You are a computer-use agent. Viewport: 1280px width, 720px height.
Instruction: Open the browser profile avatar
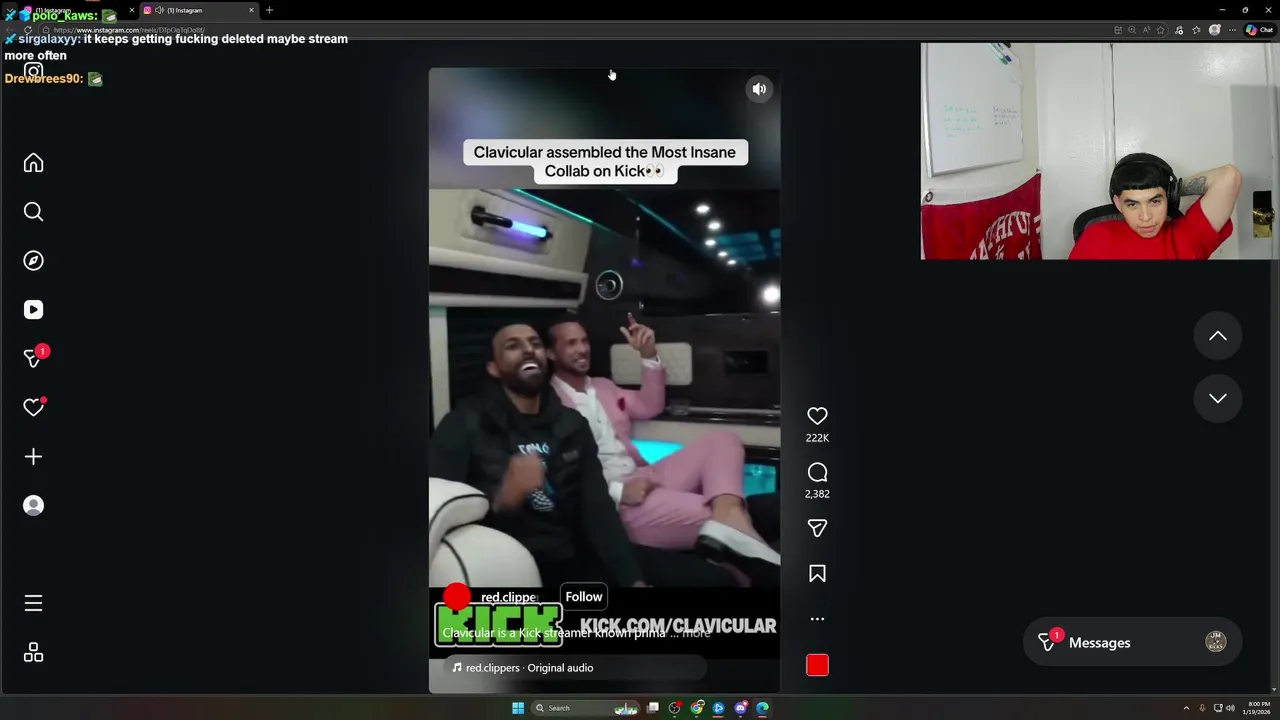(x=1214, y=30)
